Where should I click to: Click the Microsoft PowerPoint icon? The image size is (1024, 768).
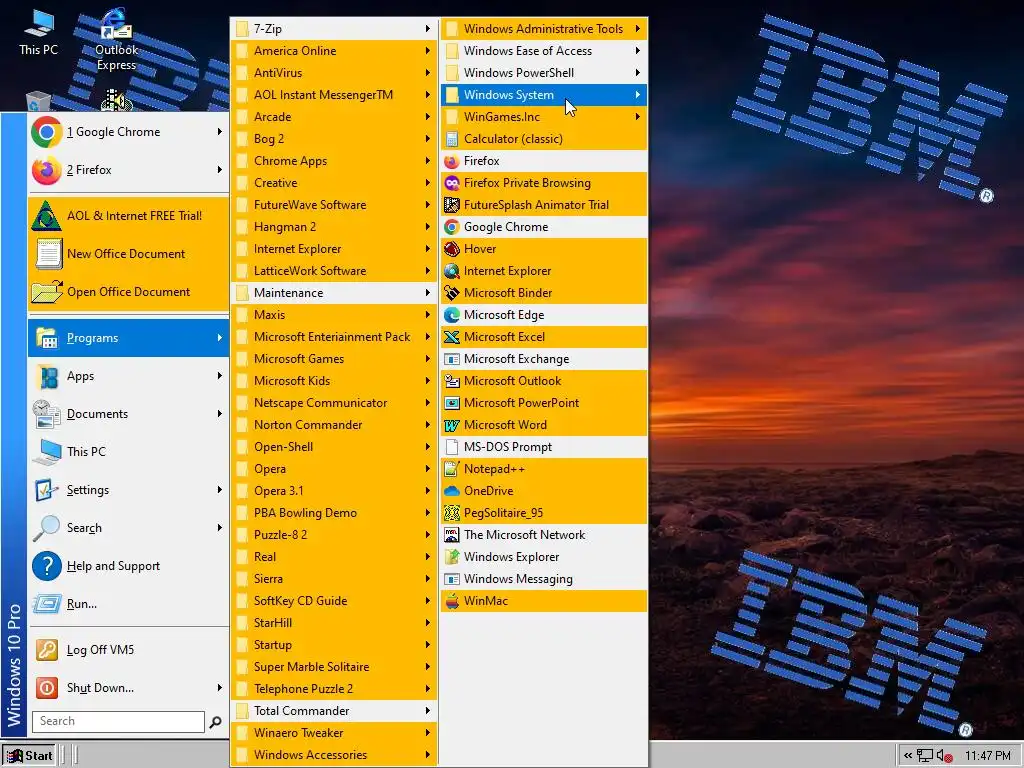coord(451,403)
